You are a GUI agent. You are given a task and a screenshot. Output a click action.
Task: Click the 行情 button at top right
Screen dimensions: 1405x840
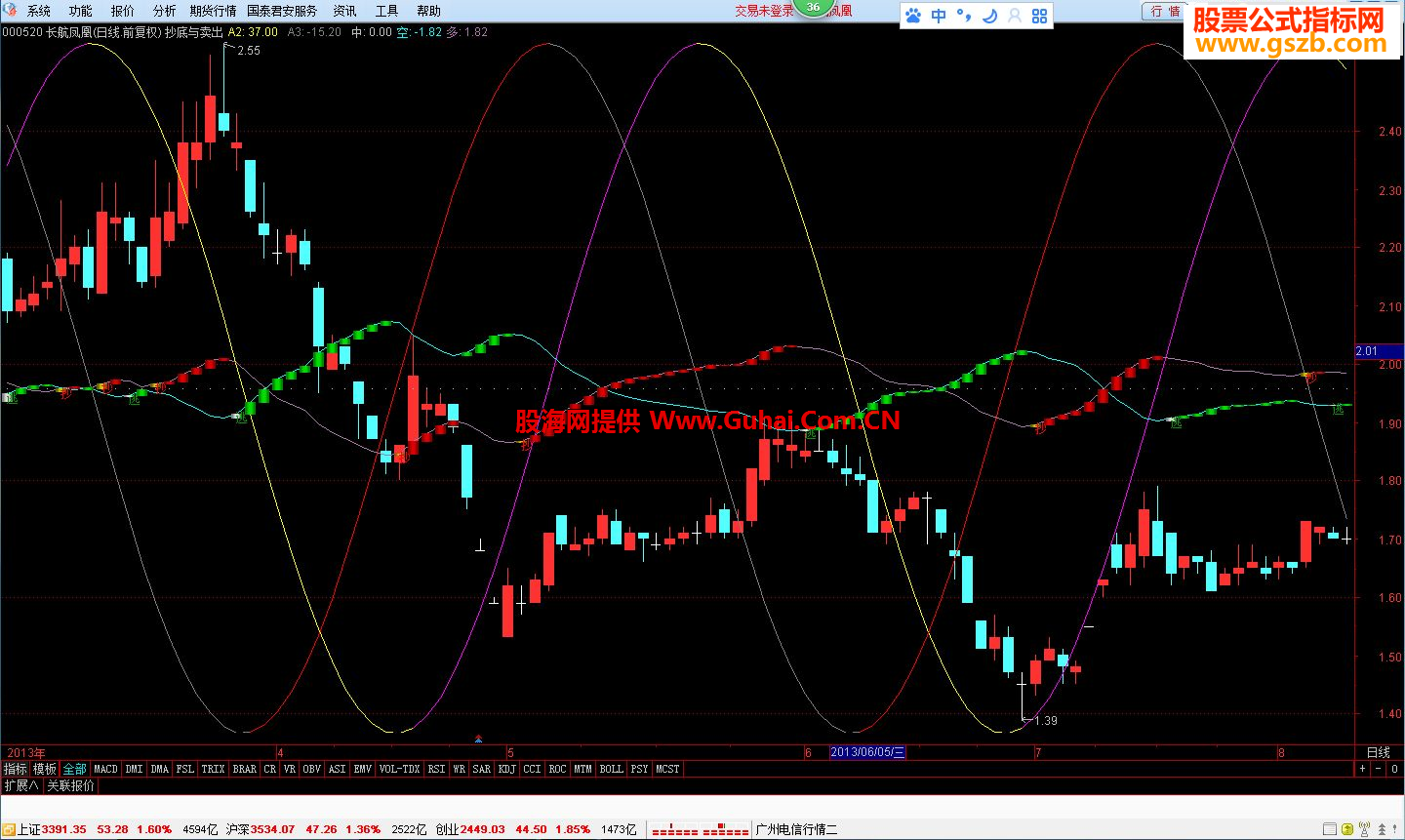pyautogui.click(x=1164, y=11)
